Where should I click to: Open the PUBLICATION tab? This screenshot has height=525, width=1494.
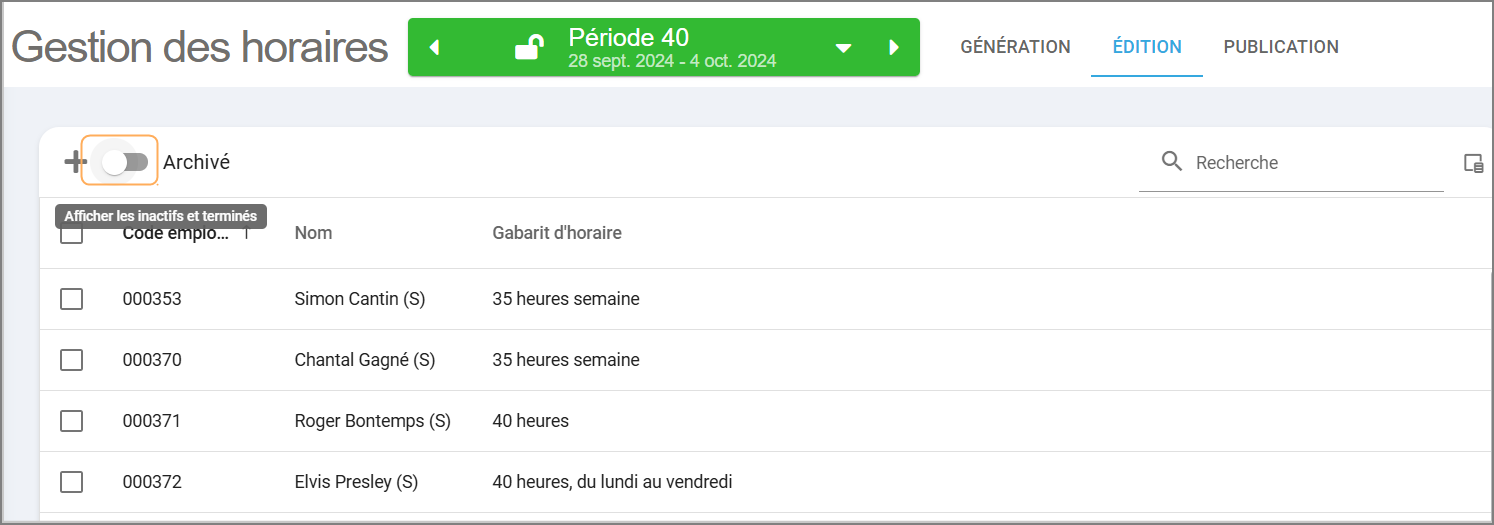1281,47
